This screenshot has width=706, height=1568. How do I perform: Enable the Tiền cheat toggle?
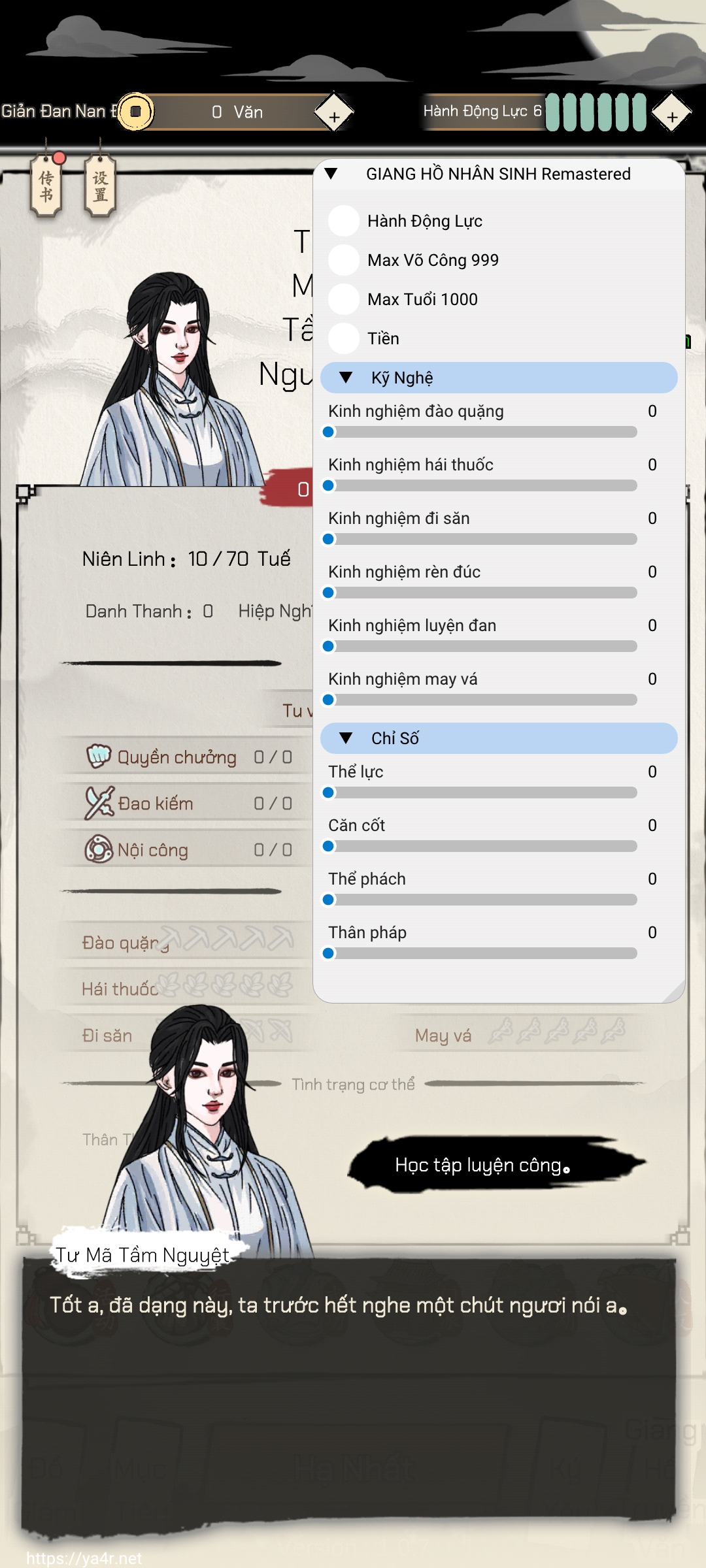coord(344,338)
